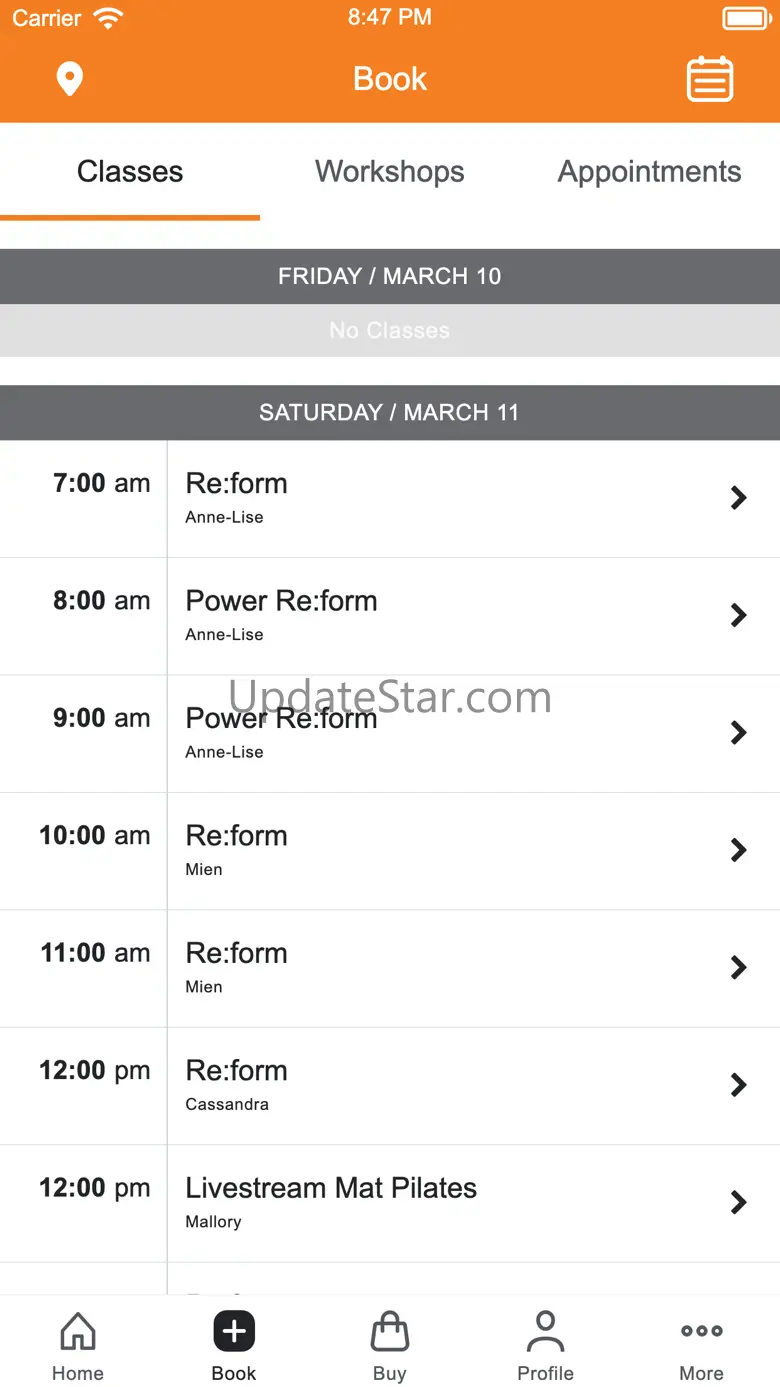The height and width of the screenshot is (1387, 780).
Task: Expand the 7:00 am Re:form chevron
Action: point(739,498)
